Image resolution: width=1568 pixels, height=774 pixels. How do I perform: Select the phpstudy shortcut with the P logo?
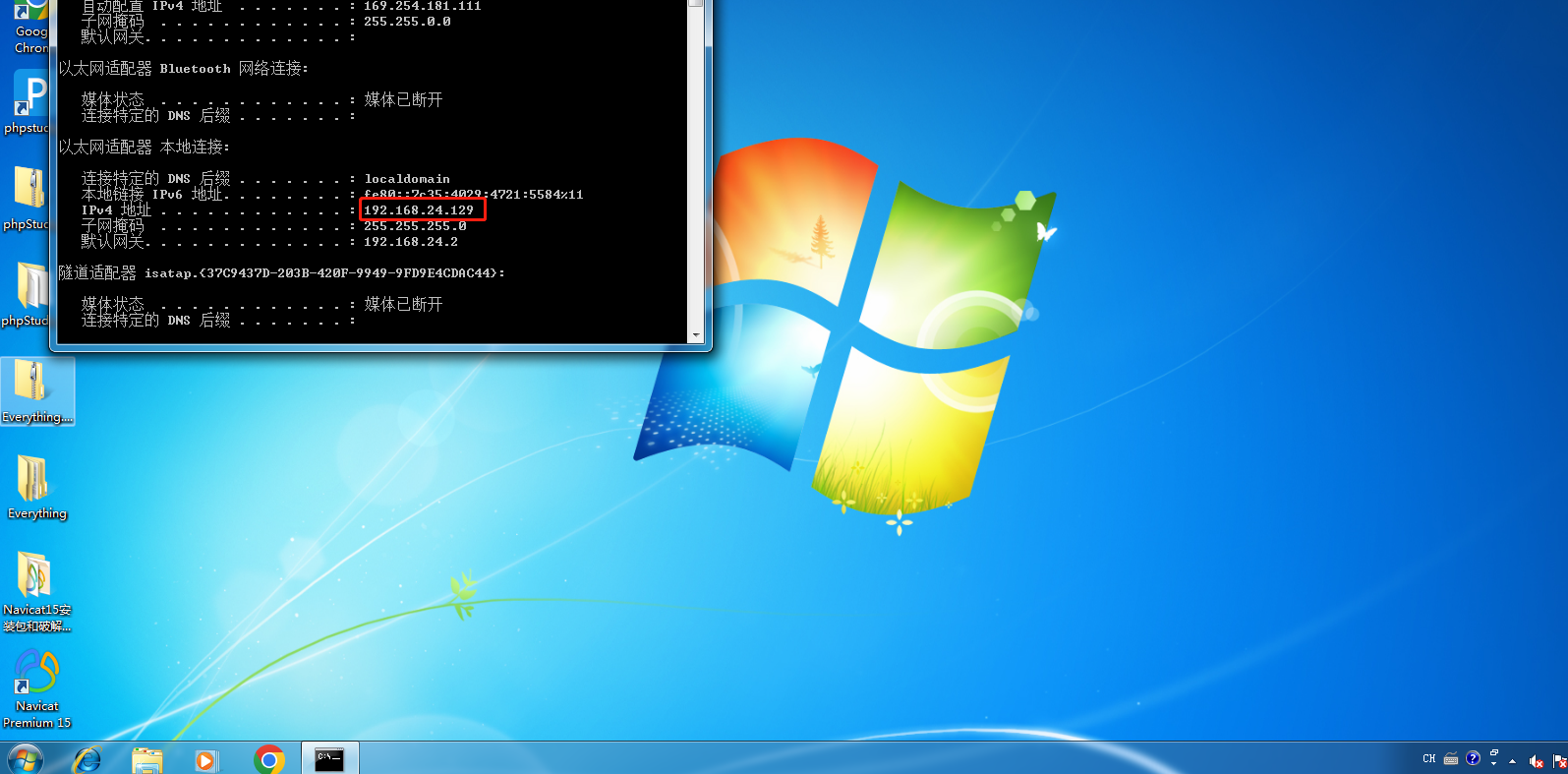point(27,103)
